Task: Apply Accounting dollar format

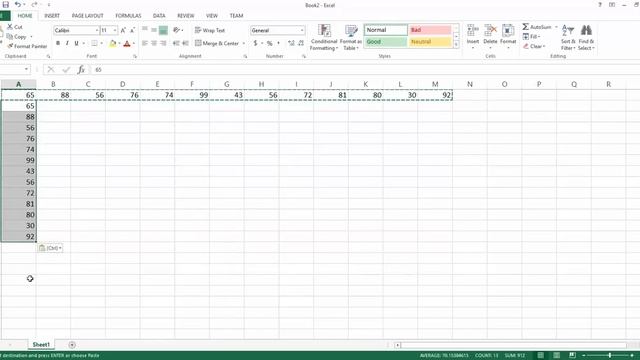Action: (x=256, y=43)
